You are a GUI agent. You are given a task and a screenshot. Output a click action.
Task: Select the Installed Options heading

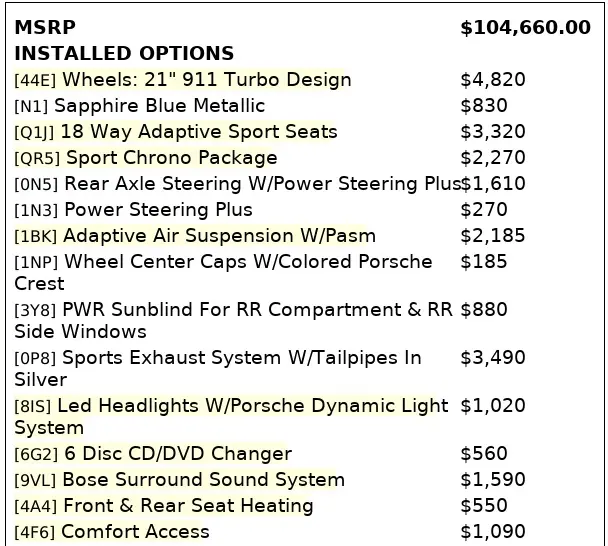[x=124, y=54]
